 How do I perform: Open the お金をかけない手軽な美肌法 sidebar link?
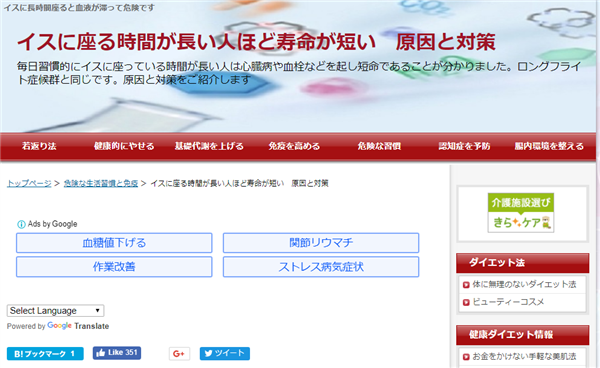(x=524, y=357)
